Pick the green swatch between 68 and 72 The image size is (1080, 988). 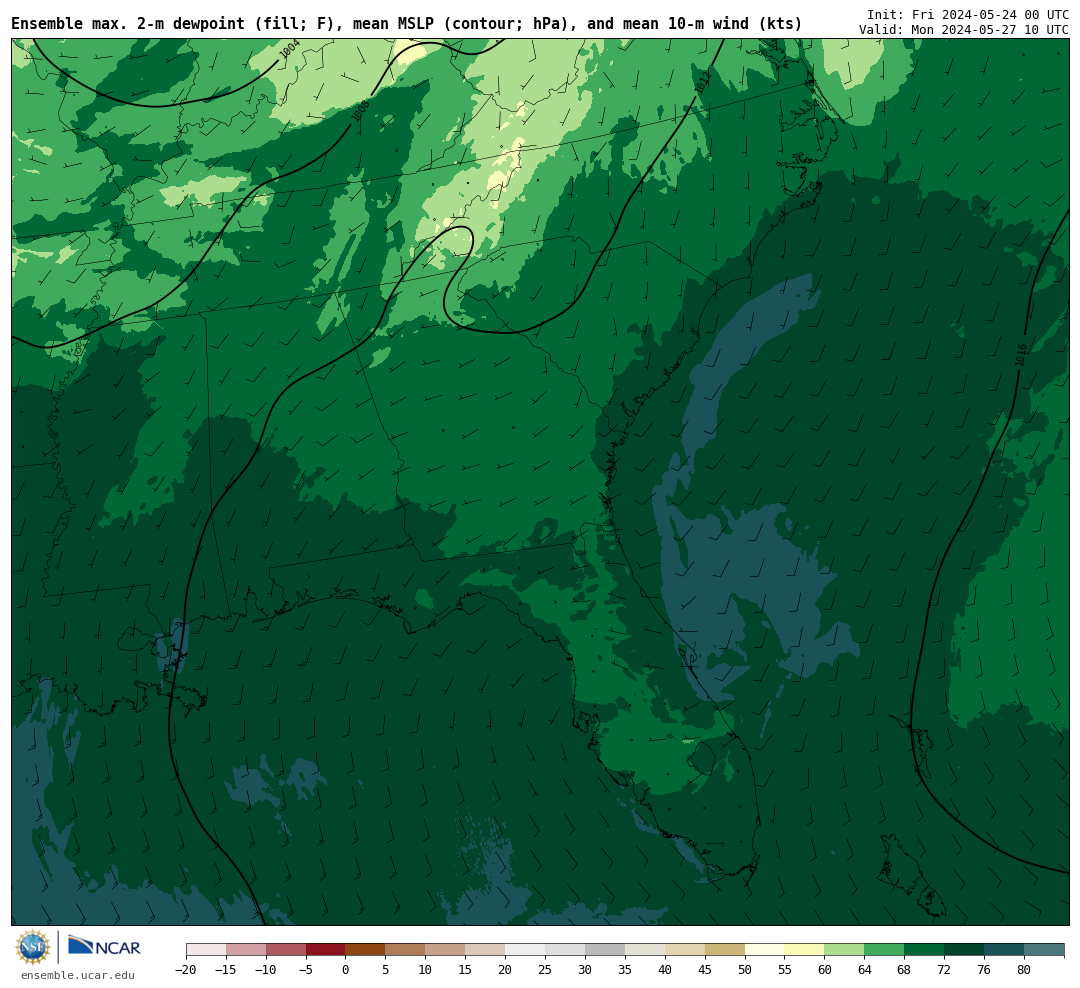click(x=924, y=950)
